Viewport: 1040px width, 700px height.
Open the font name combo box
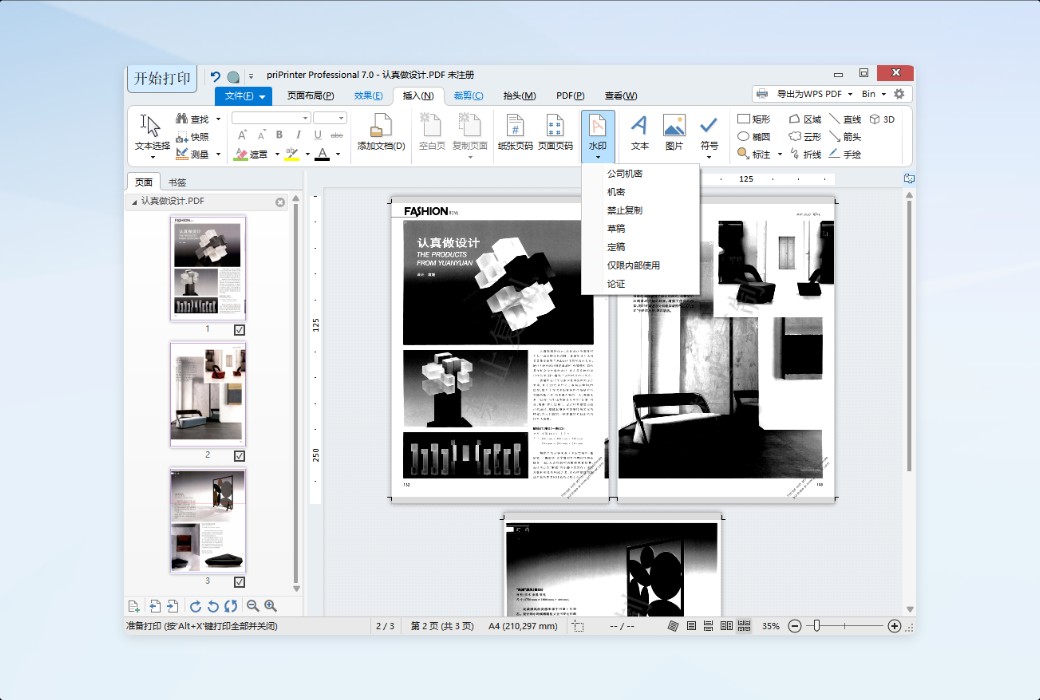pyautogui.click(x=271, y=117)
